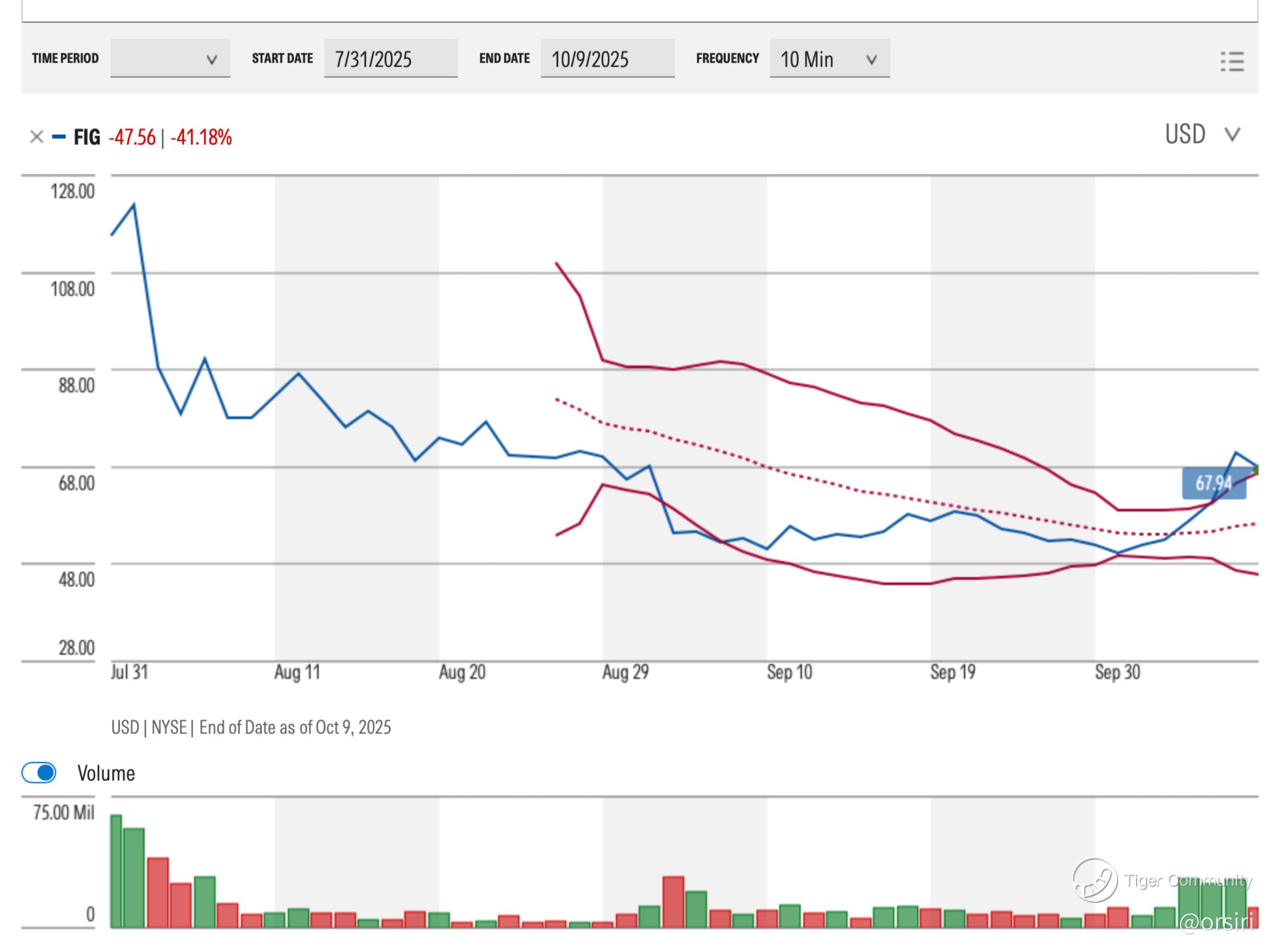Viewport: 1280px width, 952px height.
Task: Click the Time Period chevron arrow
Action: tap(211, 59)
